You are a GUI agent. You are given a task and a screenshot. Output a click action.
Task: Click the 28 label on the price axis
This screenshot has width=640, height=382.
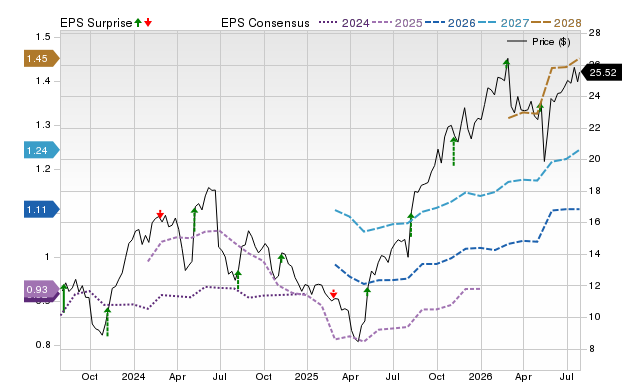pyautogui.click(x=595, y=33)
